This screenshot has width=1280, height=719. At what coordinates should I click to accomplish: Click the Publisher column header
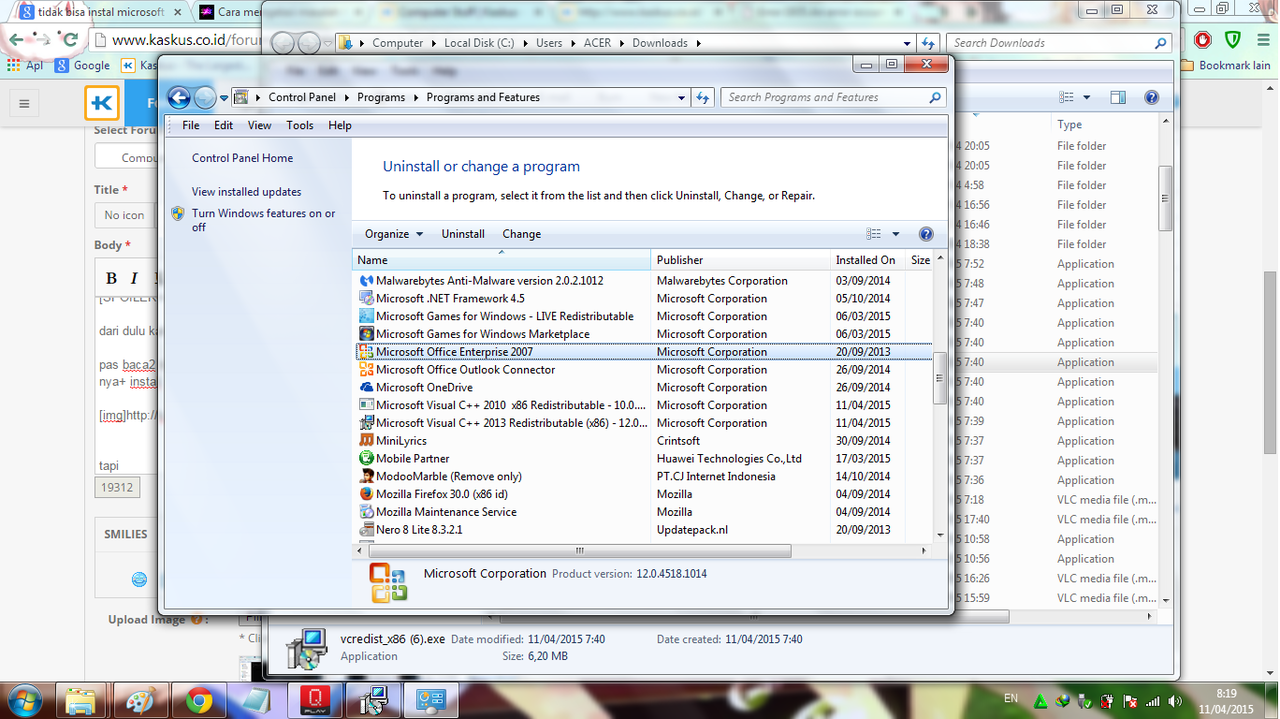coord(740,260)
